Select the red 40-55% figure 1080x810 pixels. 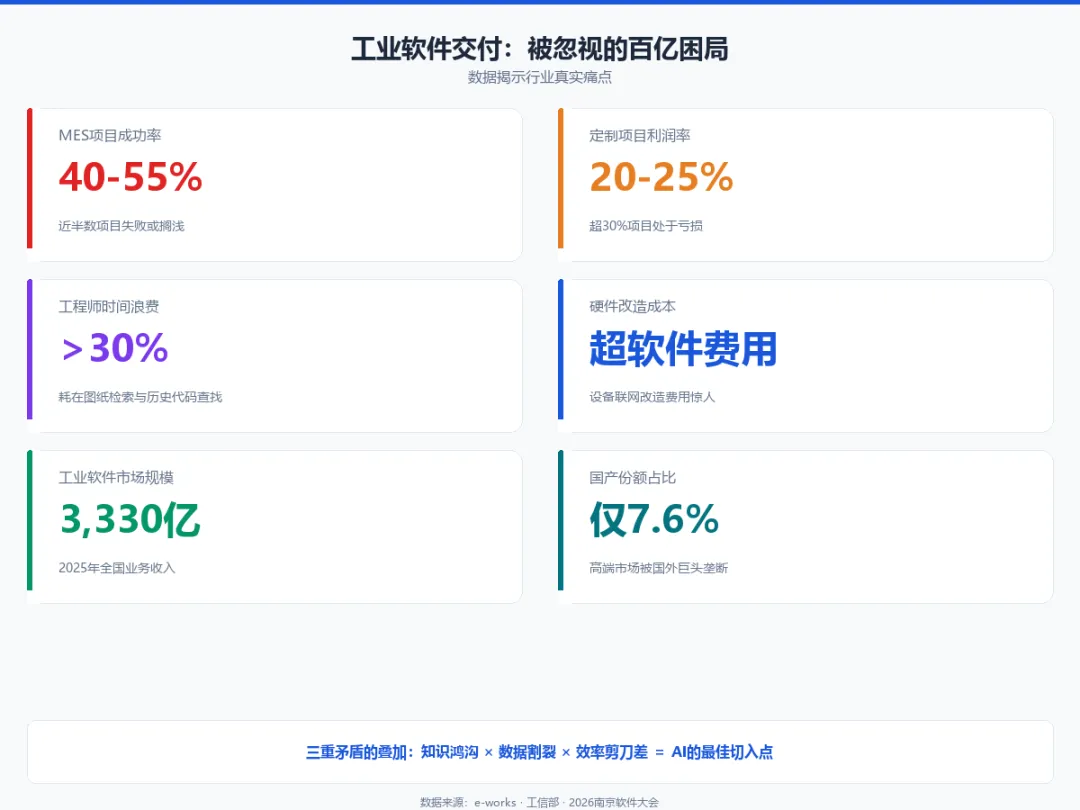pyautogui.click(x=130, y=177)
